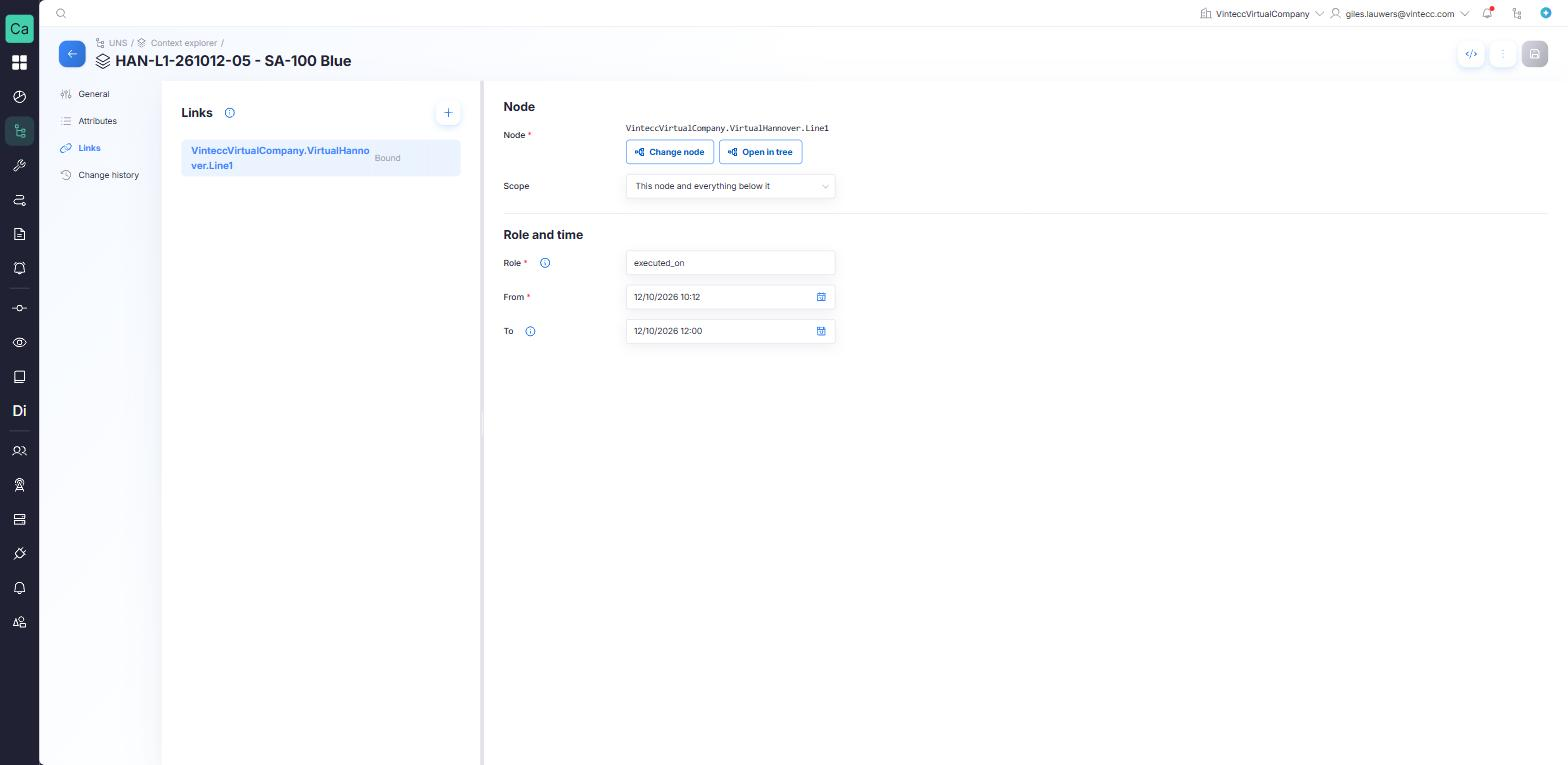This screenshot has height=765, width=1568.
Task: Click the Open in tree button
Action: (x=760, y=152)
